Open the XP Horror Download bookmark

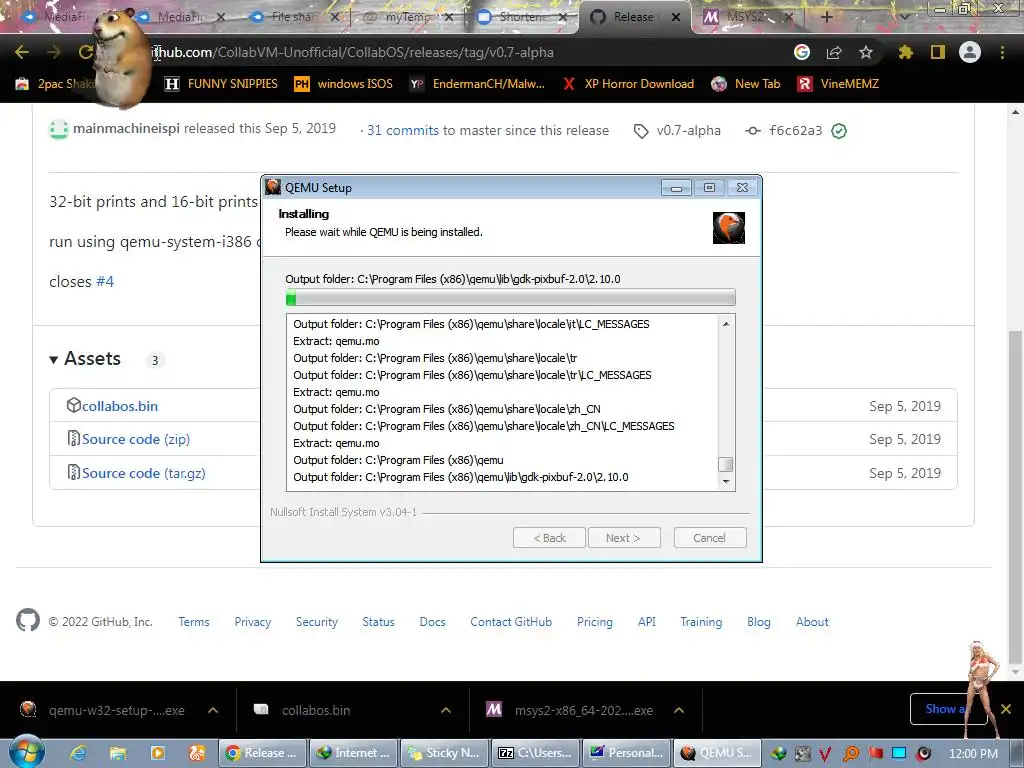(629, 84)
